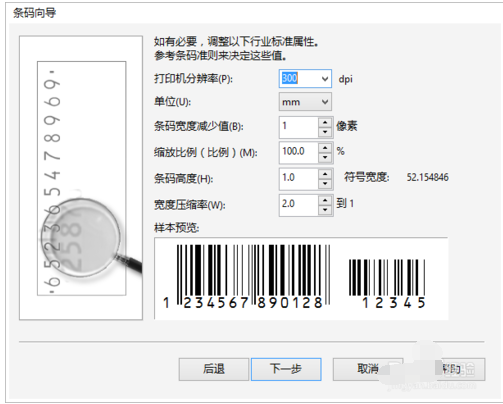Increase the scale percentage with up arrow
The height and width of the screenshot is (404, 503).
pos(325,148)
